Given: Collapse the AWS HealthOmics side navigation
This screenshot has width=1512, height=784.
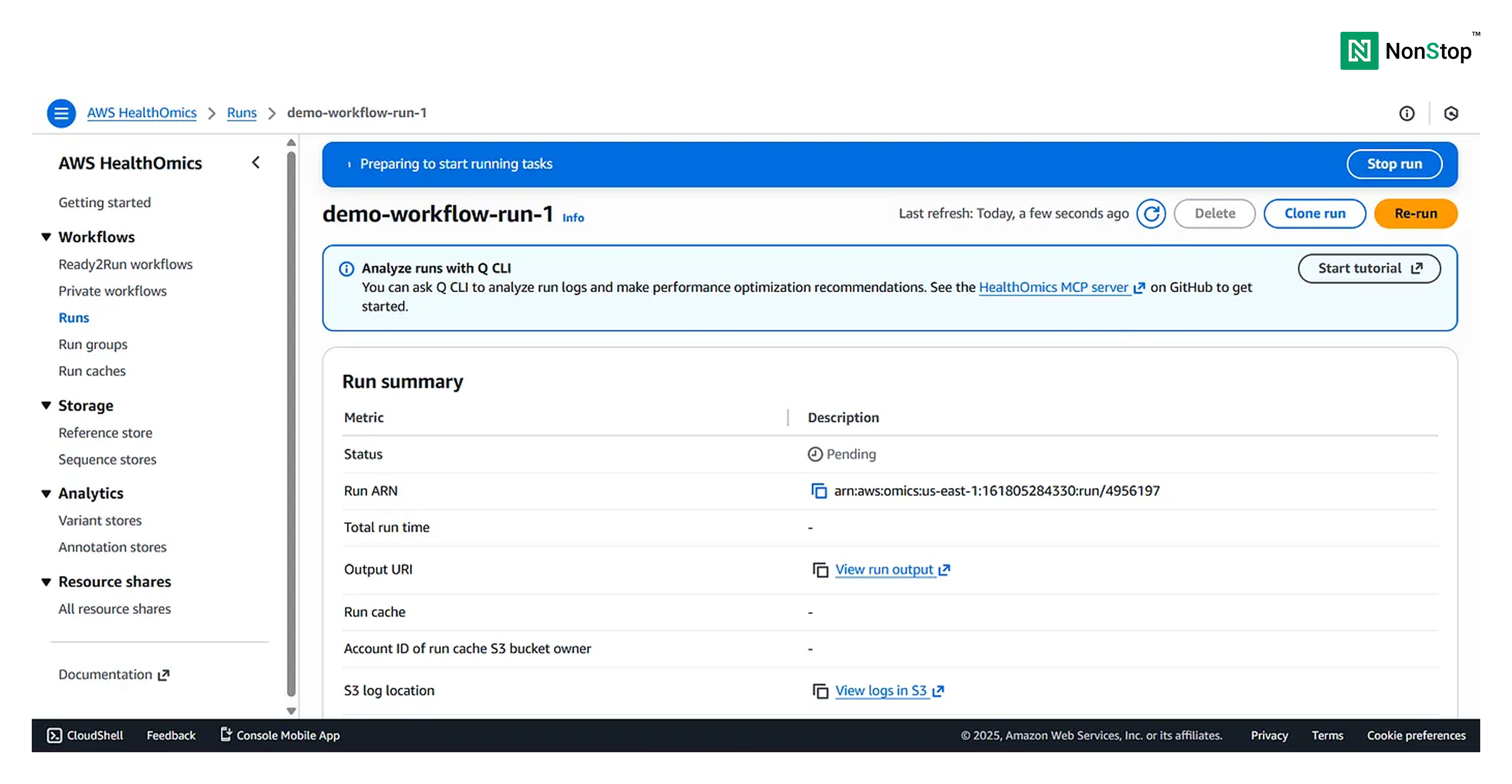Looking at the screenshot, I should pyautogui.click(x=256, y=163).
